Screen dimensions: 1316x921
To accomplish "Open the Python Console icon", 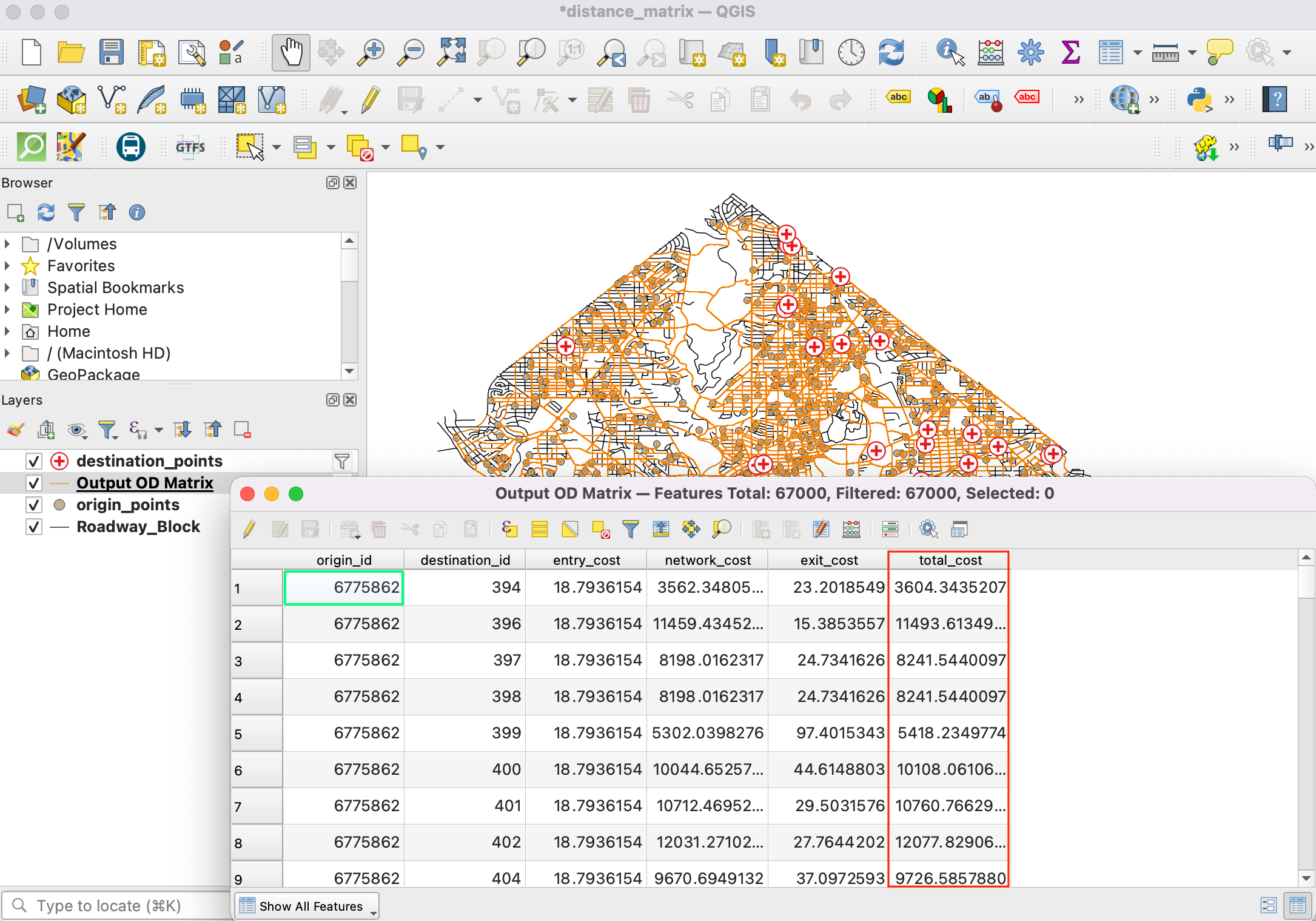I will click(x=1199, y=100).
